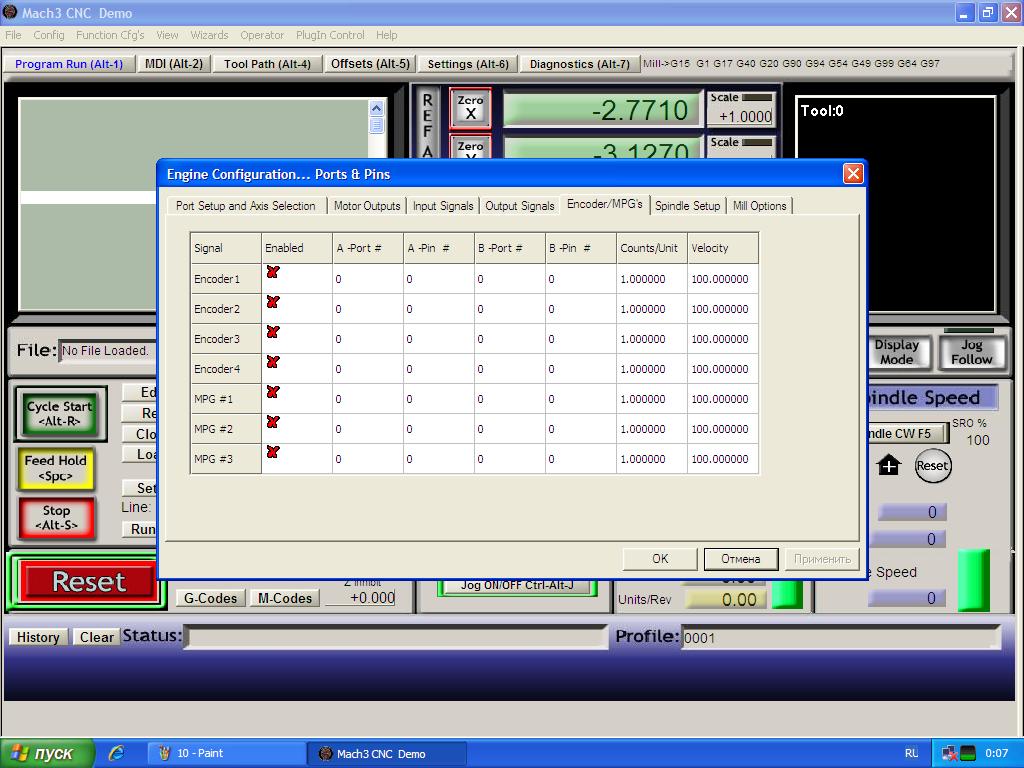Image resolution: width=1024 pixels, height=768 pixels.
Task: Switch to Port Setup and Axis Selection tab
Action: (246, 206)
